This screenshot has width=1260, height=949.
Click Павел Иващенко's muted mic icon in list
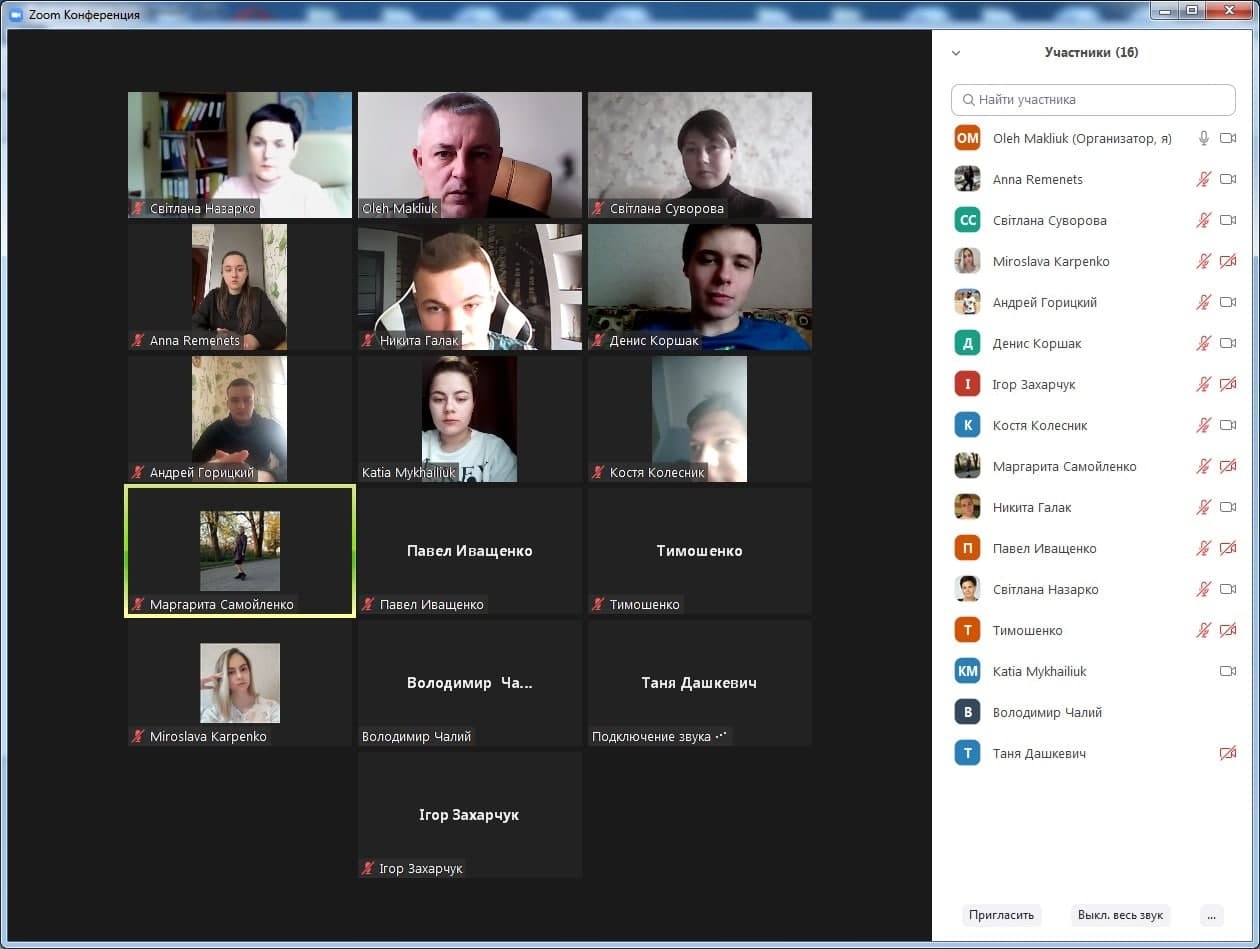point(1204,548)
